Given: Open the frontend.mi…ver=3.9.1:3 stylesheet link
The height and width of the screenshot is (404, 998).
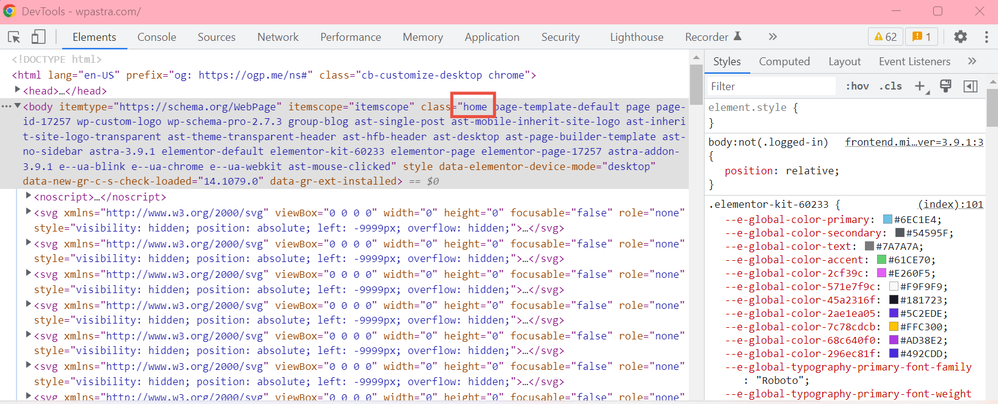Looking at the screenshot, I should pos(913,142).
